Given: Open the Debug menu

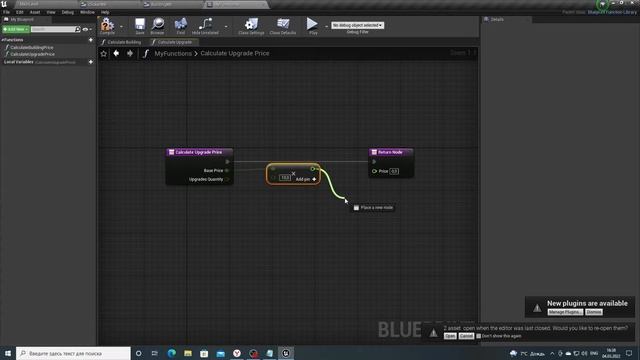Looking at the screenshot, I should coord(68,12).
